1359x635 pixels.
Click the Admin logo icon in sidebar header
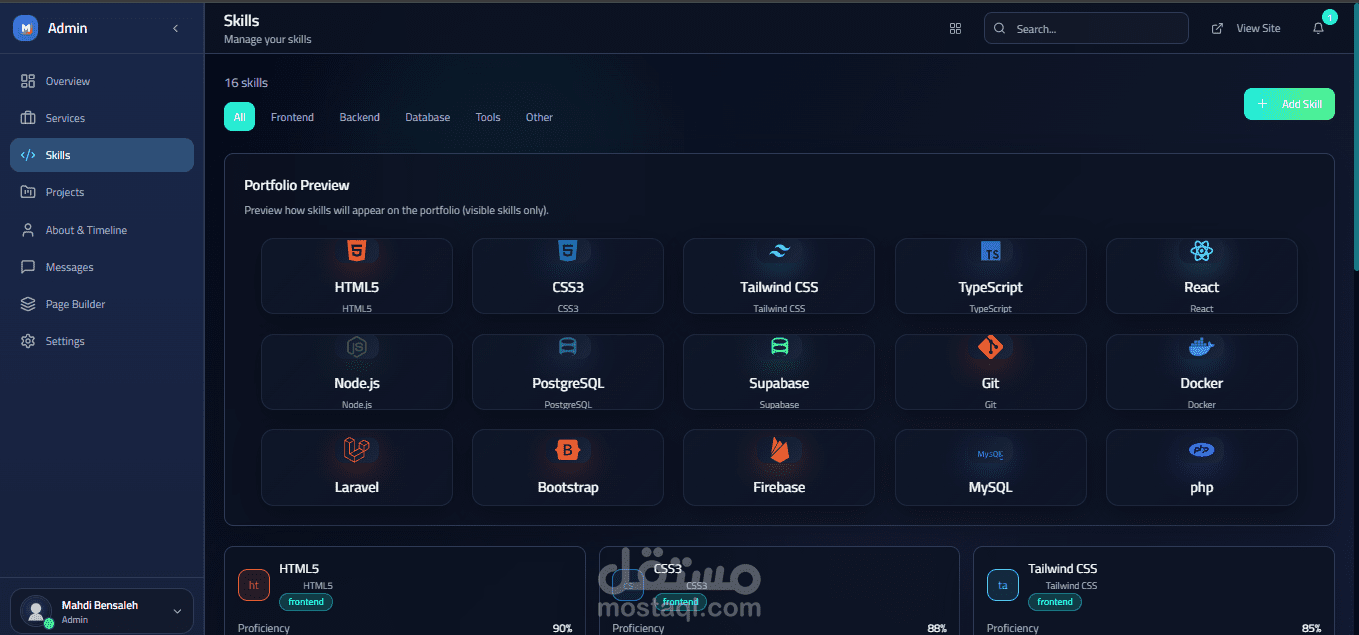(x=25, y=28)
